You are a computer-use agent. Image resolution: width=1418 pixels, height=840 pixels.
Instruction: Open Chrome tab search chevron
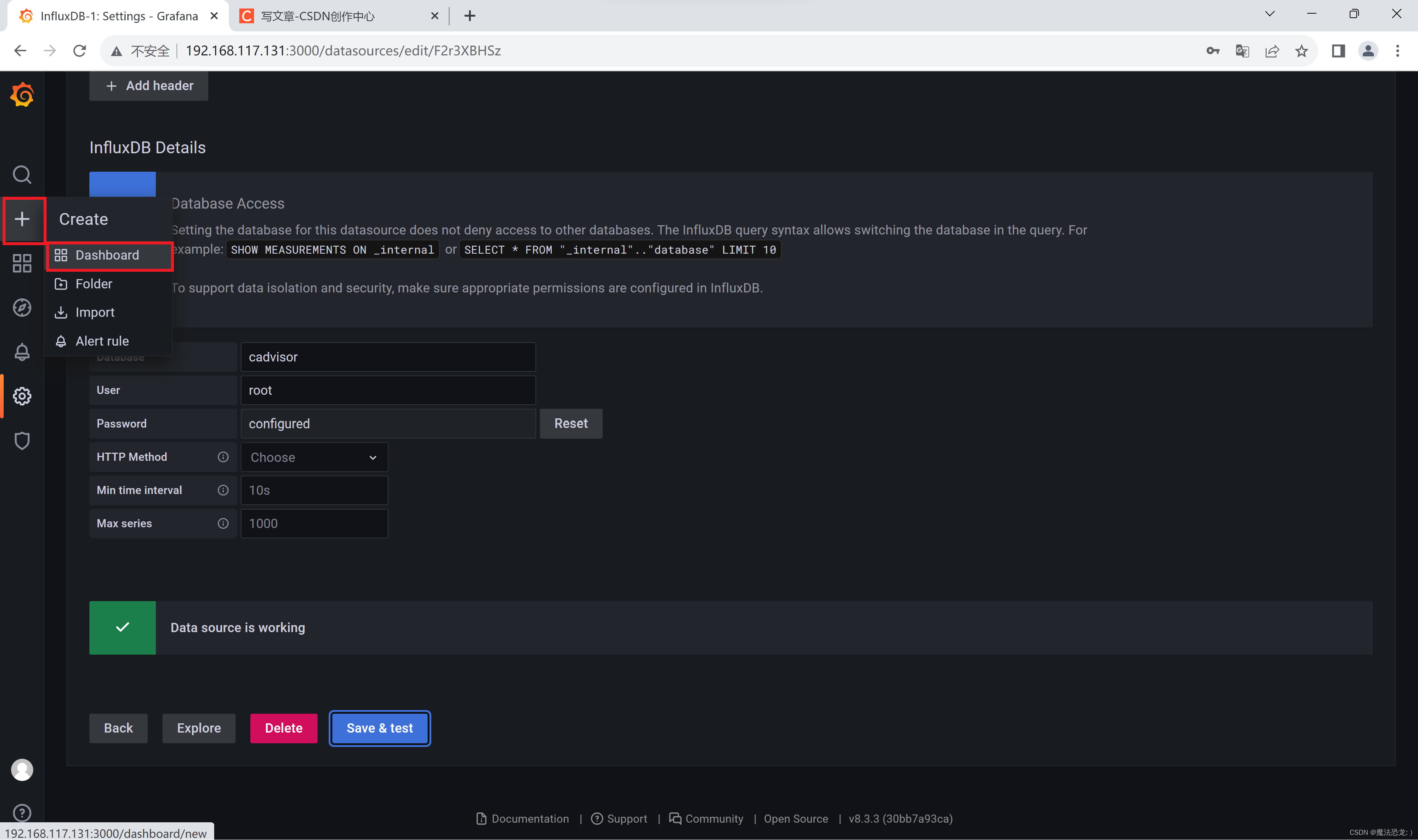1270,14
